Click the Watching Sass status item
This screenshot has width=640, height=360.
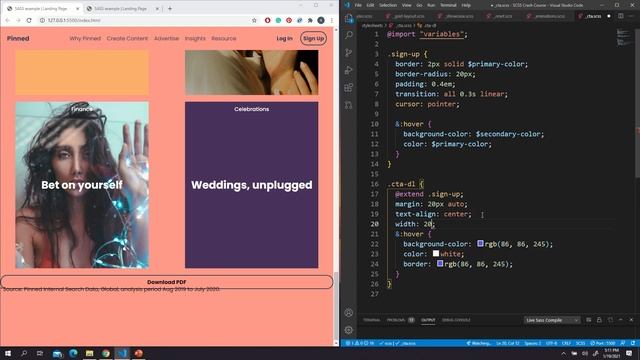click(x=479, y=343)
